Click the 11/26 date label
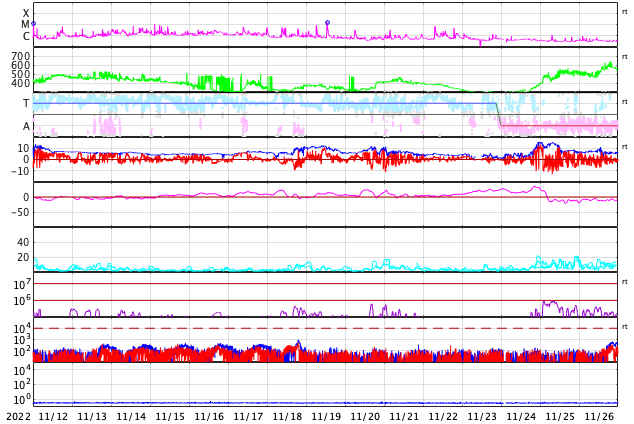The width and height of the screenshot is (634, 424). tap(599, 416)
